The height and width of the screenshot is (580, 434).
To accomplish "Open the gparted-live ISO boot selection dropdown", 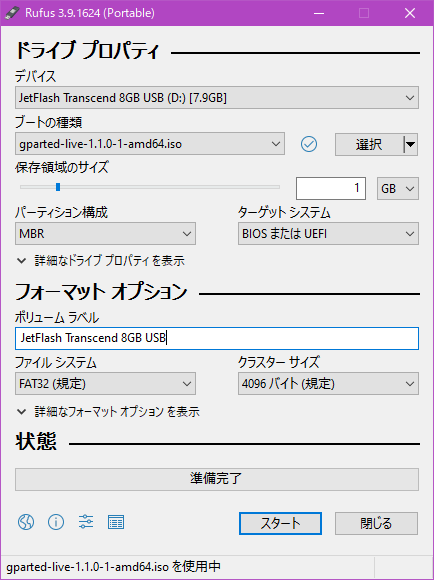I will coord(150,144).
